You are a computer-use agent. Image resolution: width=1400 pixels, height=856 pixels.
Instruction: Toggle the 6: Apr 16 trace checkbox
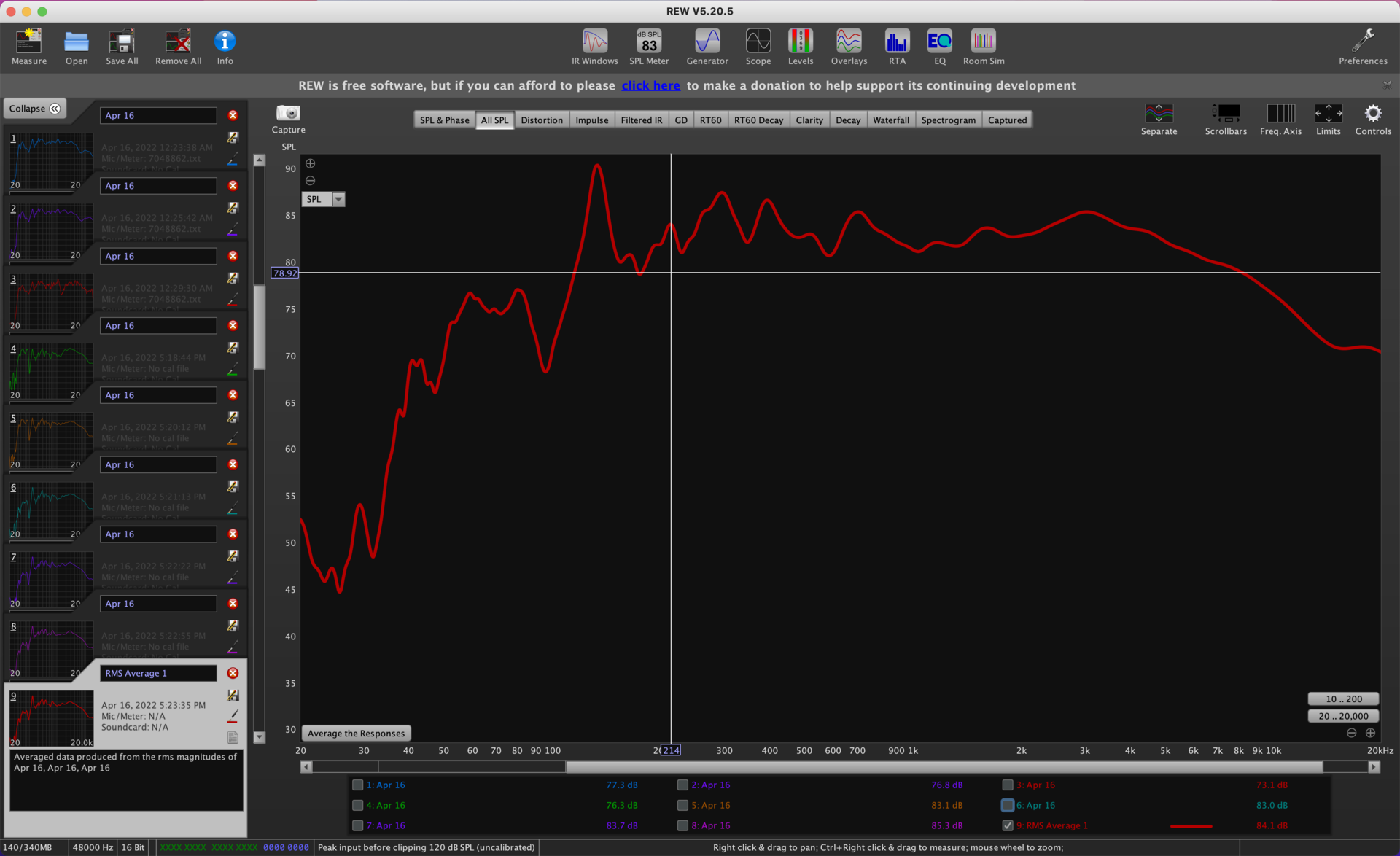[x=1008, y=805]
